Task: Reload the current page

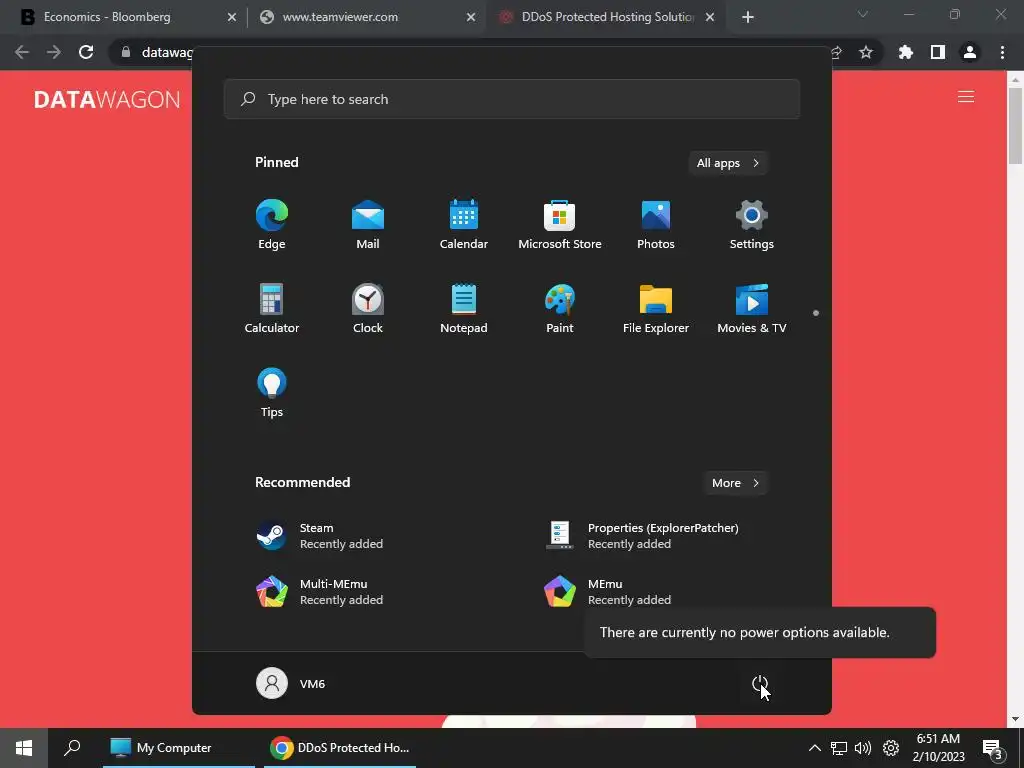Action: tap(86, 52)
